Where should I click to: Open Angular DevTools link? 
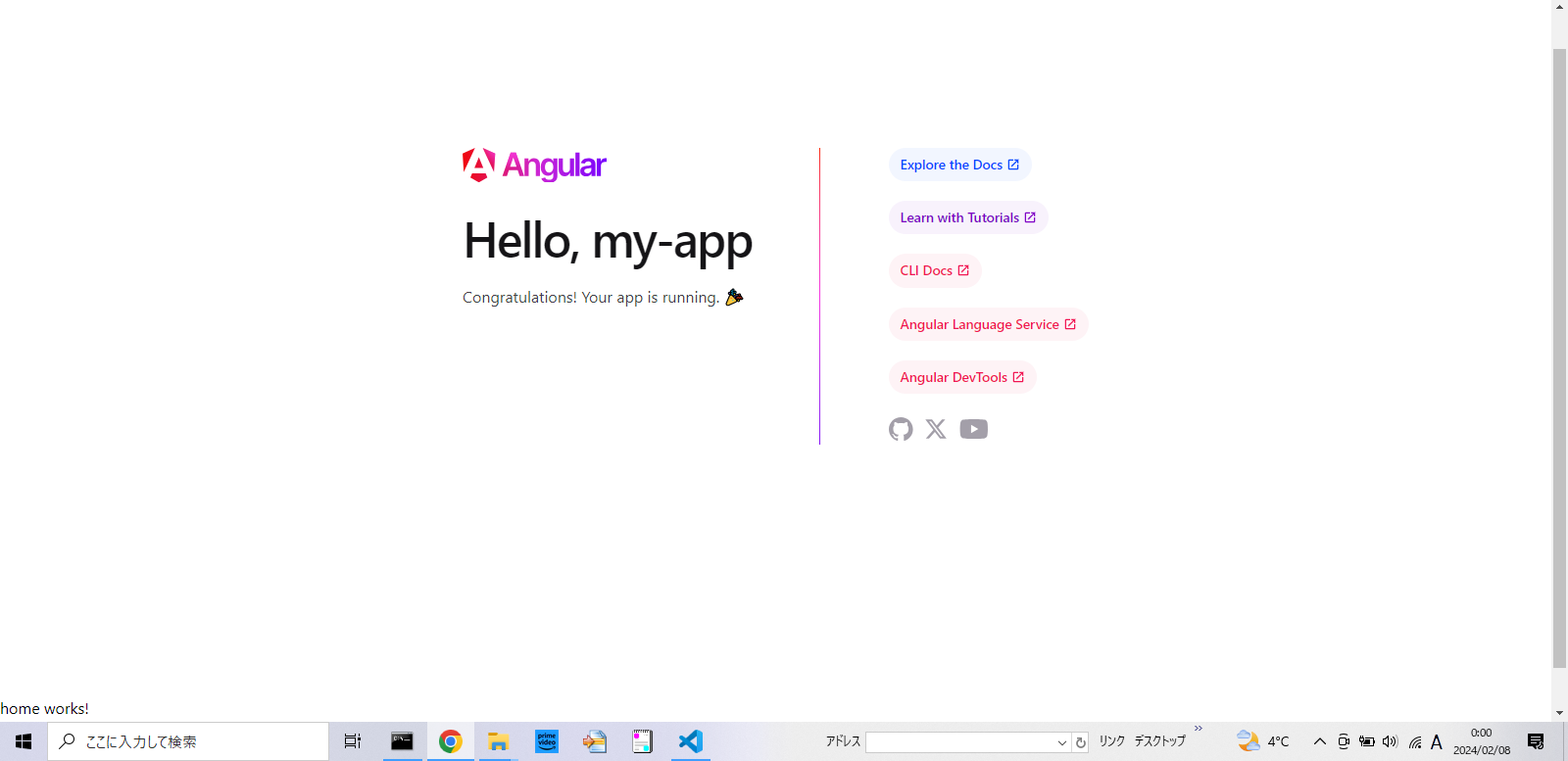[x=962, y=377]
